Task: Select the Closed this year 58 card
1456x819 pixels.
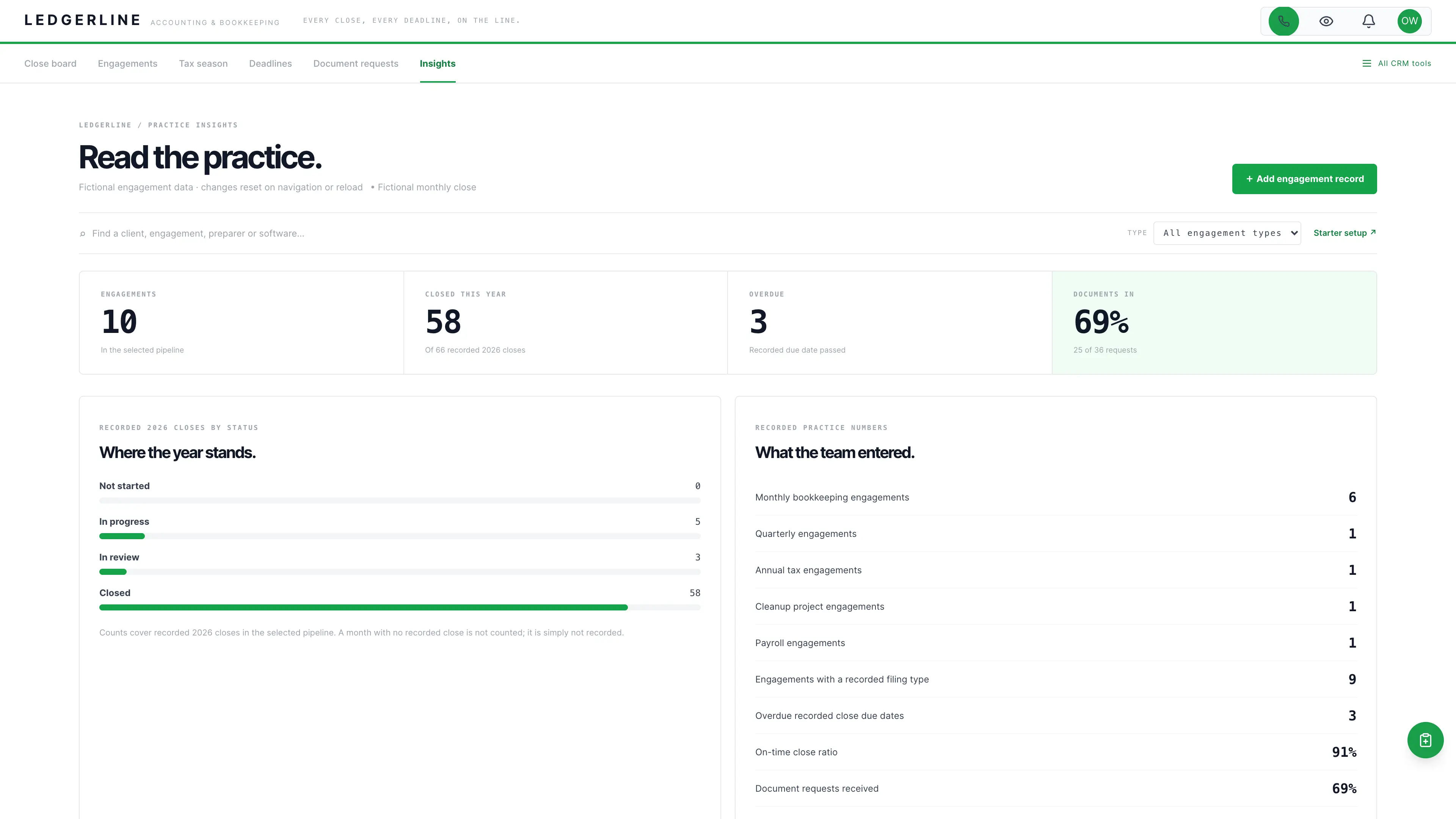Action: [566, 323]
